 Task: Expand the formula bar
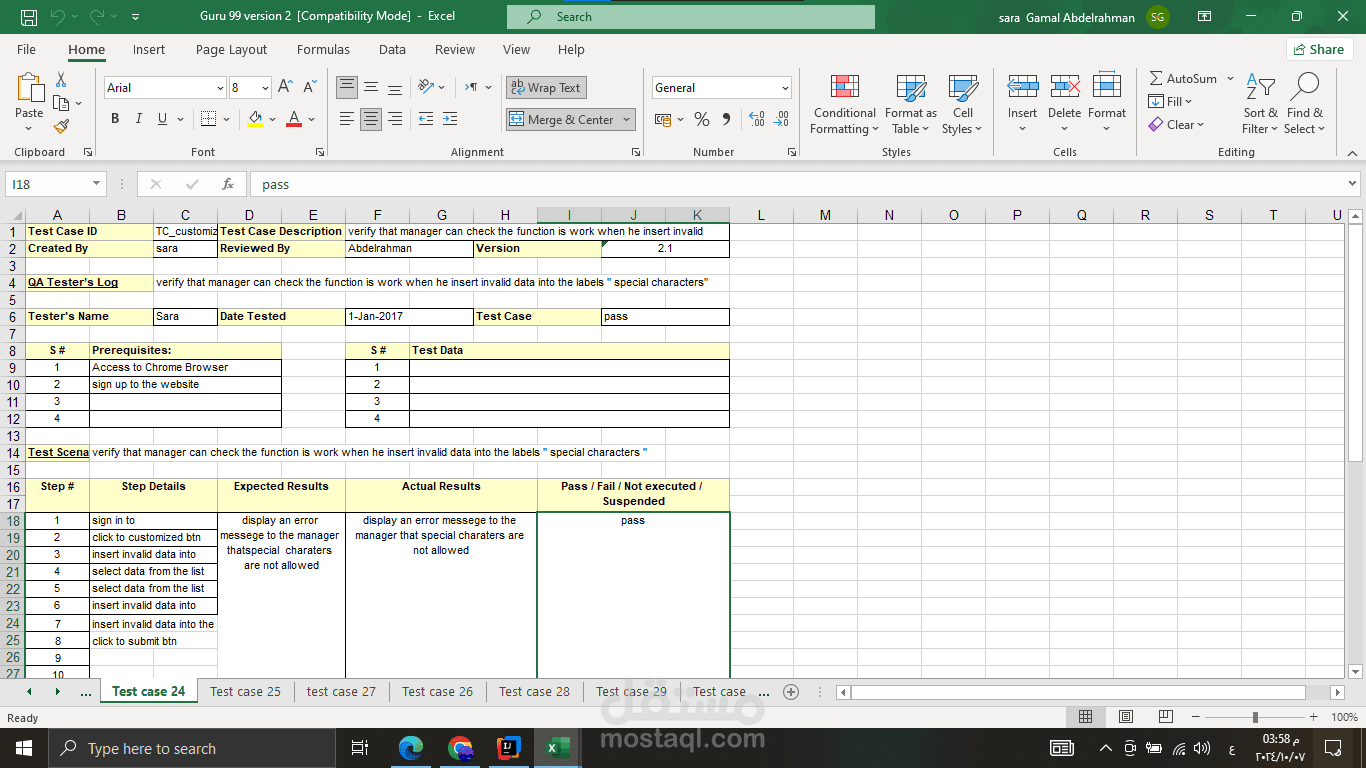click(x=1353, y=184)
